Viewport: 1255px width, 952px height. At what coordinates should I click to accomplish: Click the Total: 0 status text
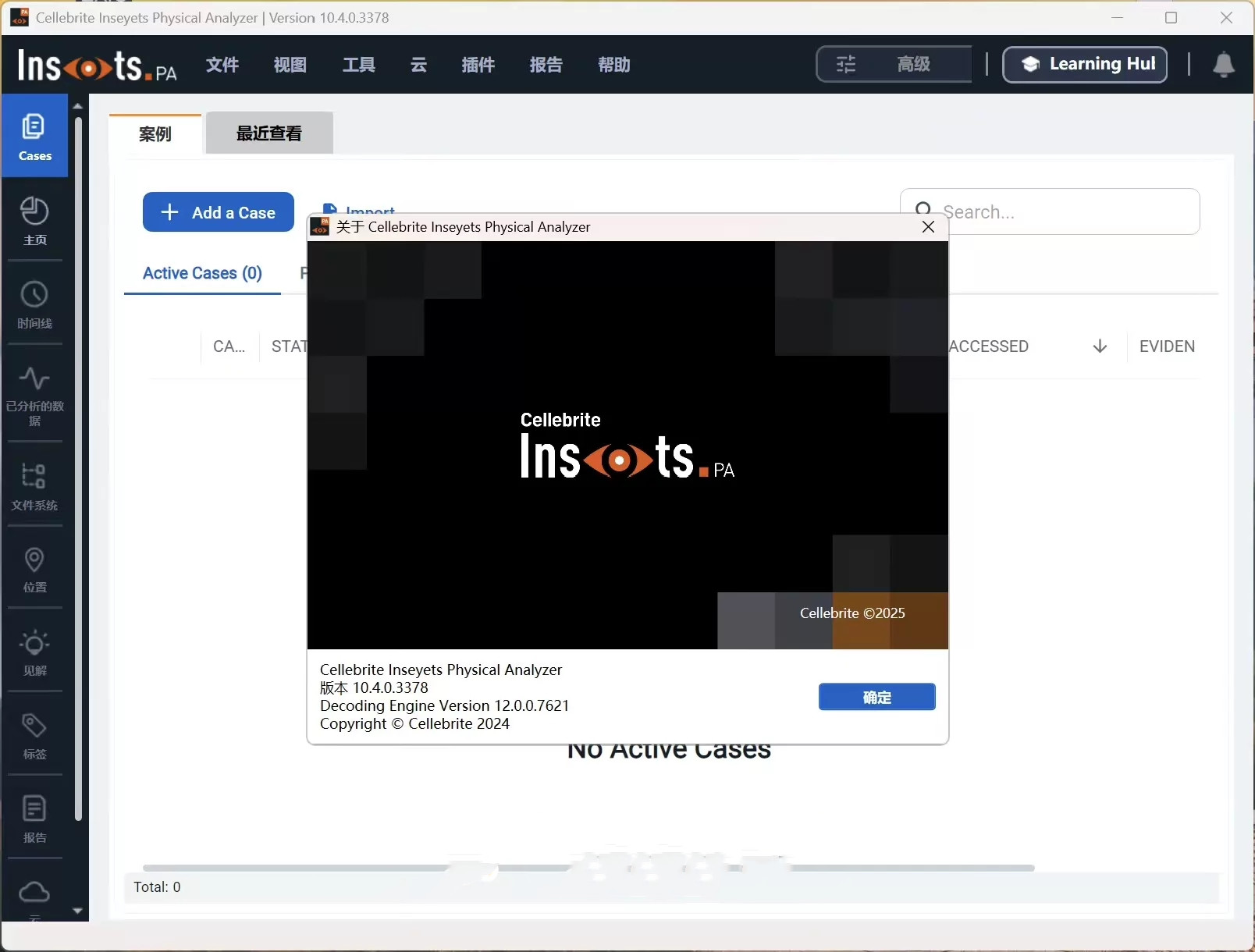point(157,887)
